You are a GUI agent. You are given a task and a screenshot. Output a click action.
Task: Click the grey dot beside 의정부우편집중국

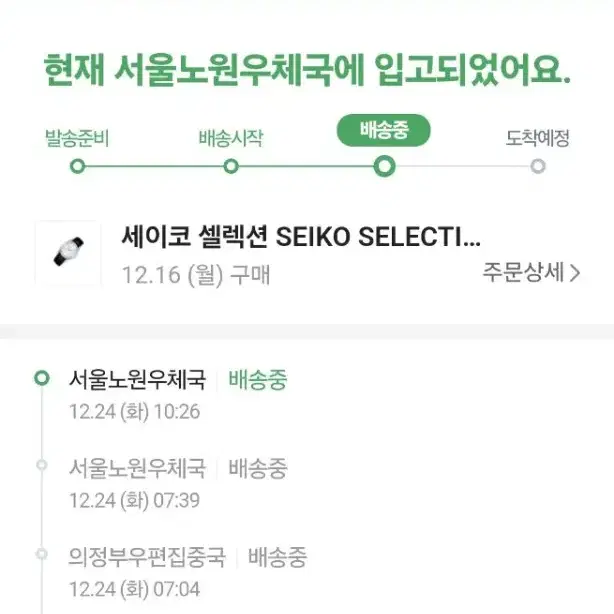pyautogui.click(x=42, y=554)
